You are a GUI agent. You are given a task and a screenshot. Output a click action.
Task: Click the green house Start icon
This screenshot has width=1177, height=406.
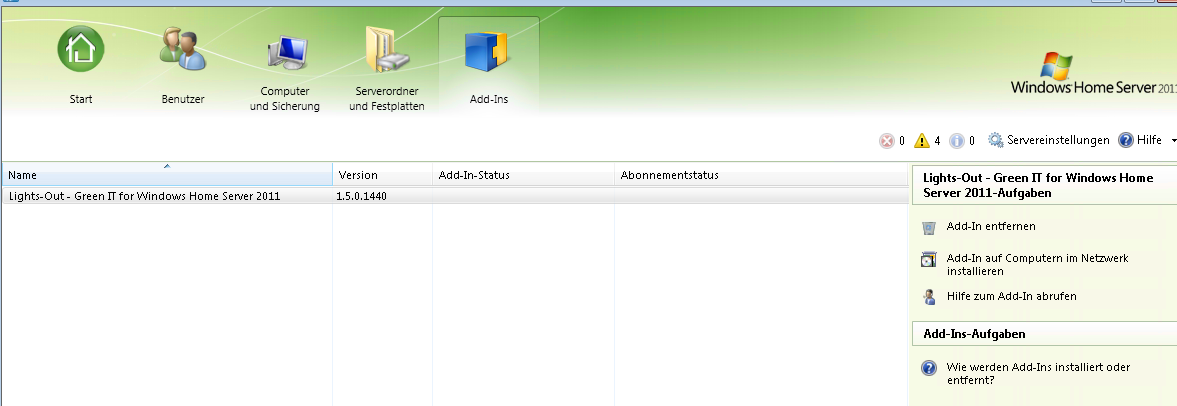point(80,49)
